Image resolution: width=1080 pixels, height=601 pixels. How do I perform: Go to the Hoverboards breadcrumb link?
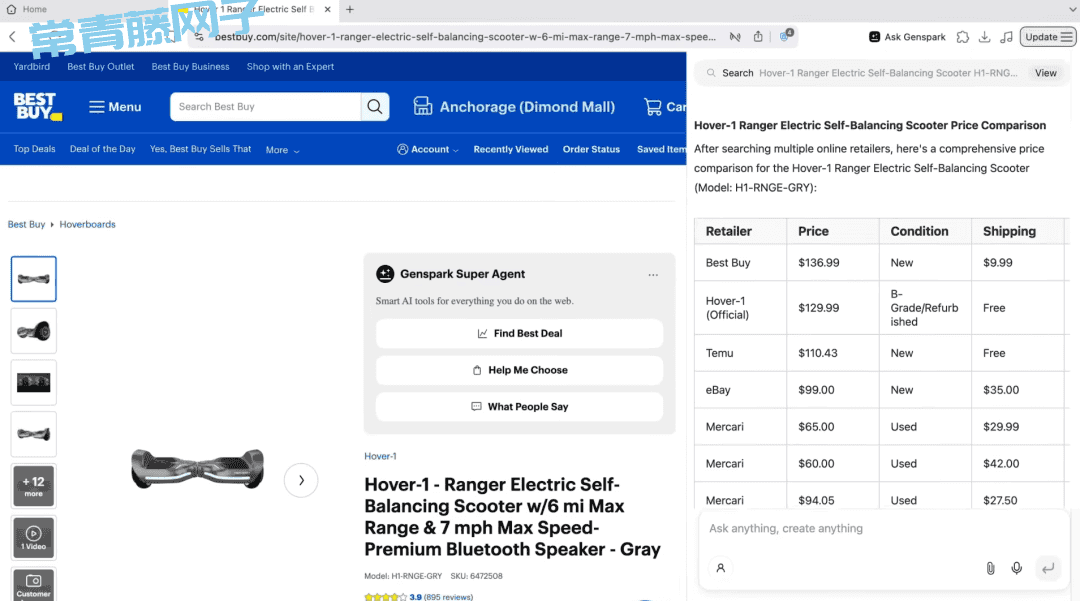87,224
